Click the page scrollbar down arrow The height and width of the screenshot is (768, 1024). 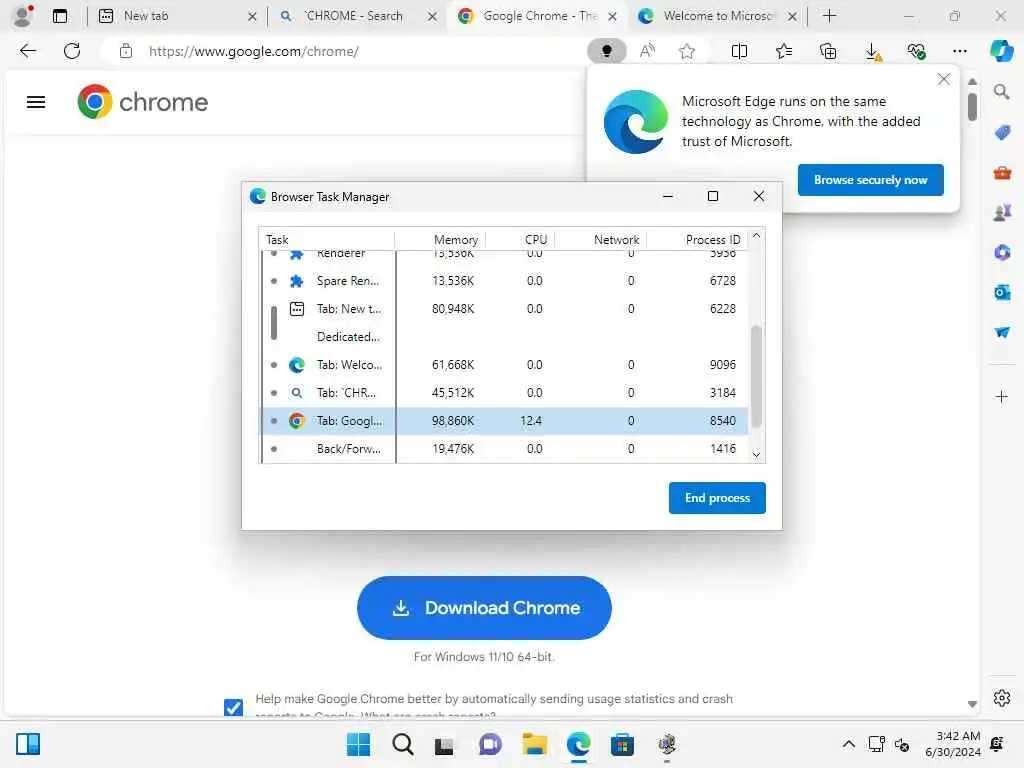[972, 704]
